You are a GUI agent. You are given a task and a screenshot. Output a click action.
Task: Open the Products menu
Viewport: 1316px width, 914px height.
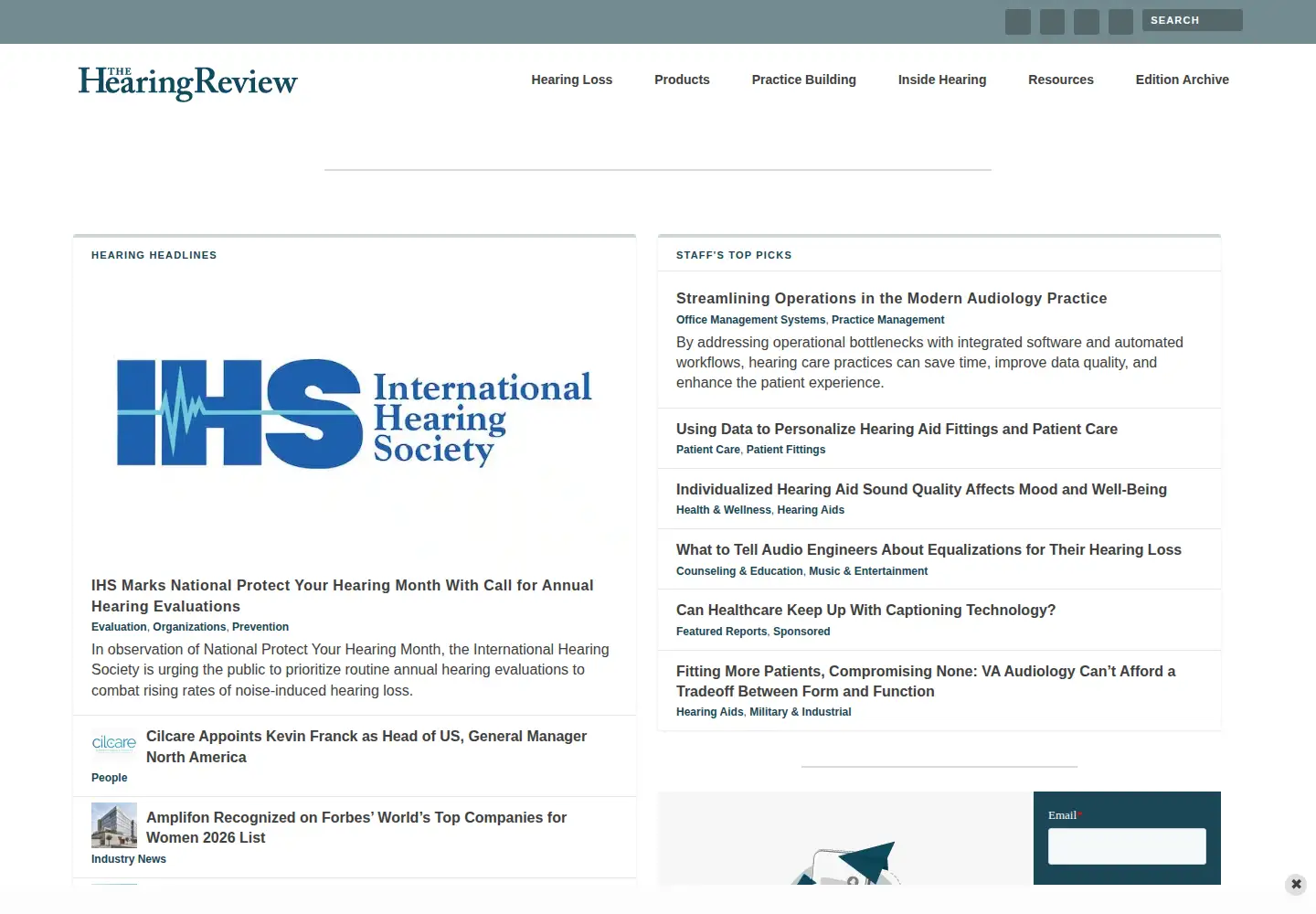point(682,80)
